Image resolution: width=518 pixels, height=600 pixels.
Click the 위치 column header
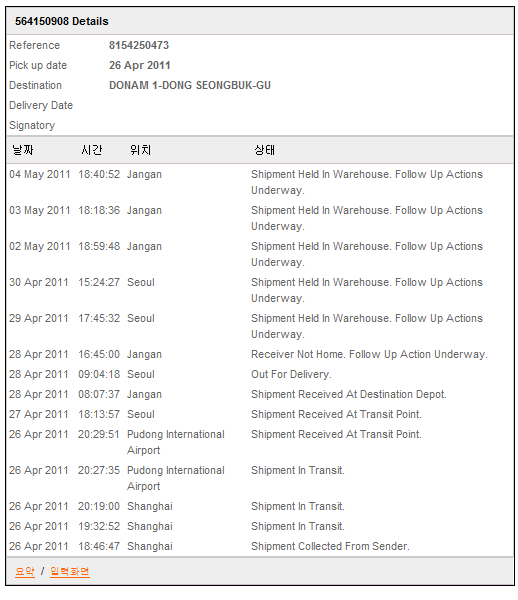click(140, 150)
